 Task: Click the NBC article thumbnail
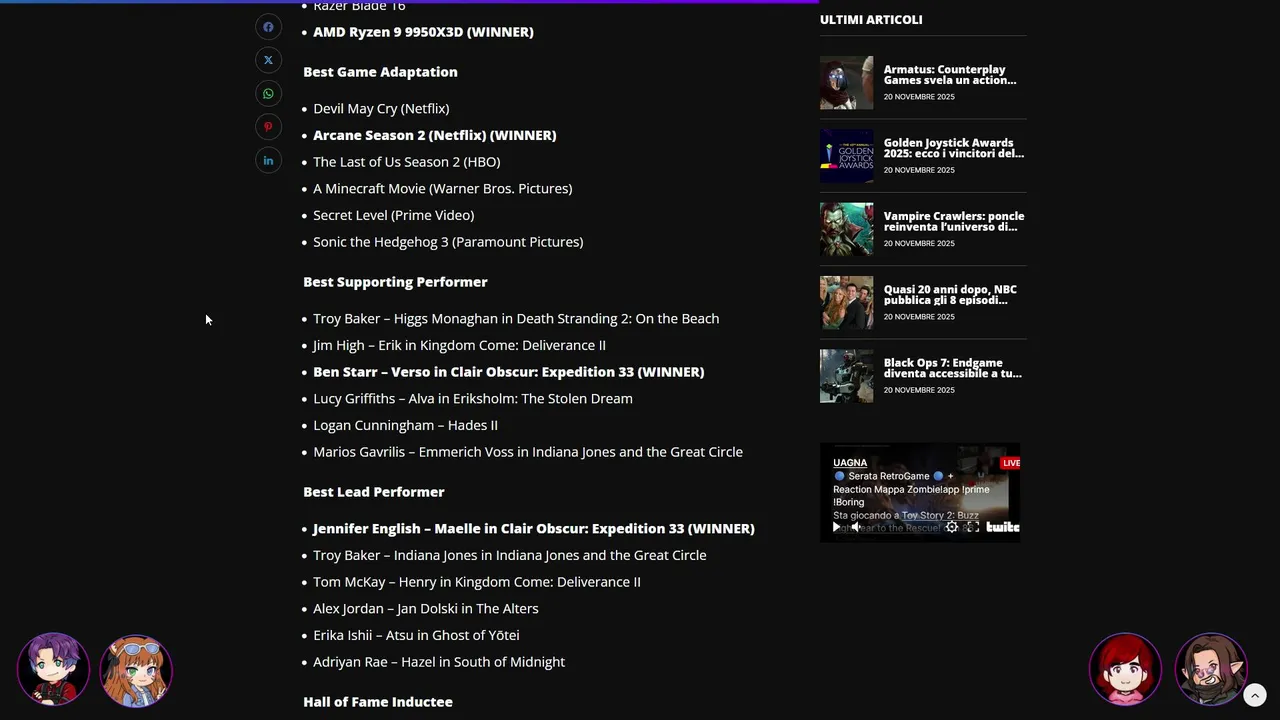click(846, 302)
